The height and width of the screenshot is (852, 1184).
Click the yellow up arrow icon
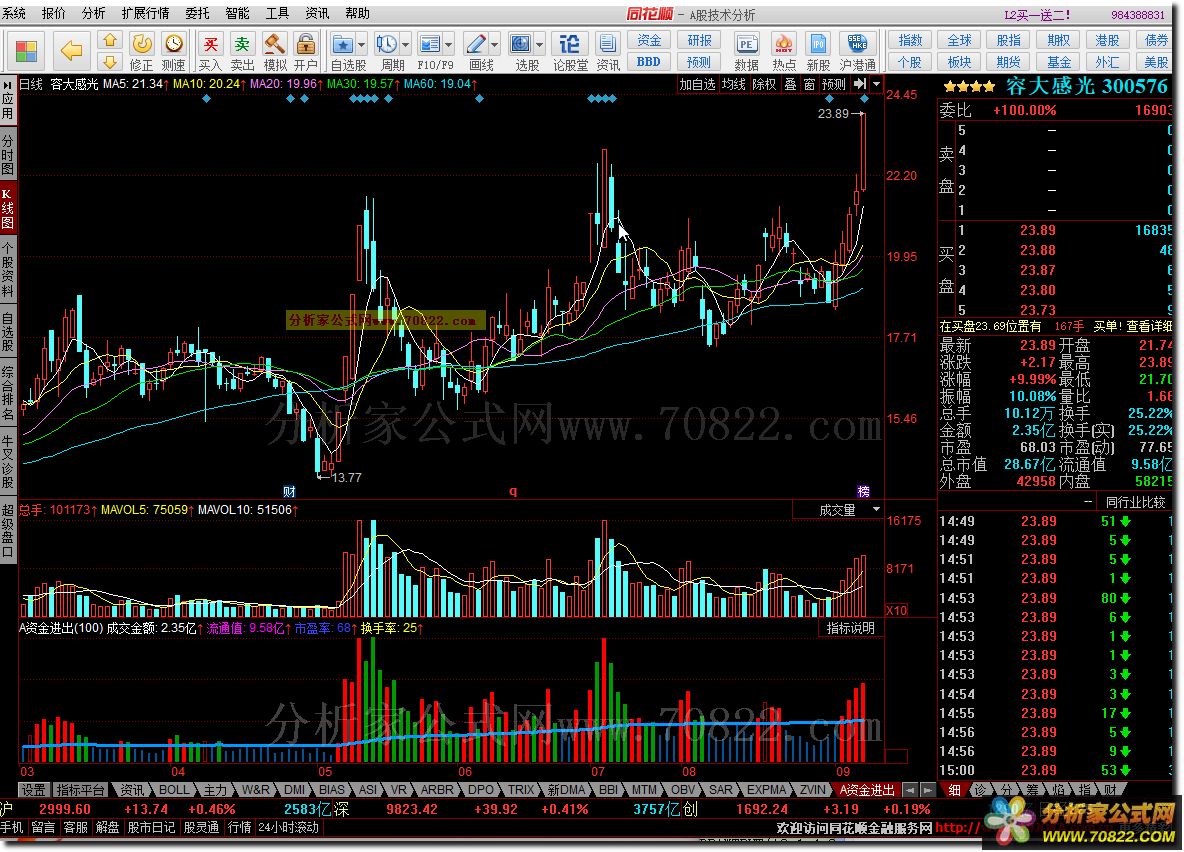110,41
